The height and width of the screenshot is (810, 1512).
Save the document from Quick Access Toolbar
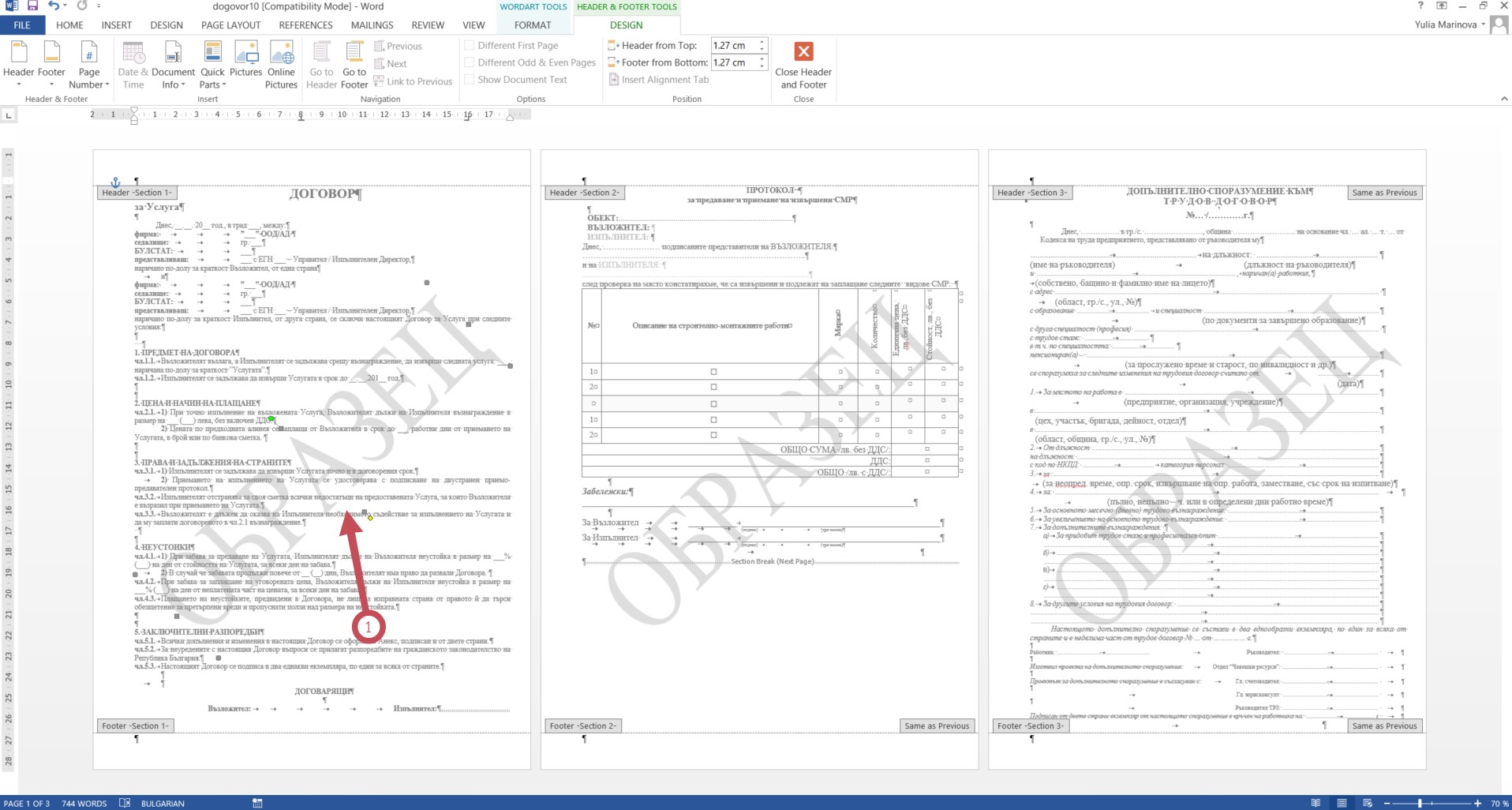click(x=32, y=6)
